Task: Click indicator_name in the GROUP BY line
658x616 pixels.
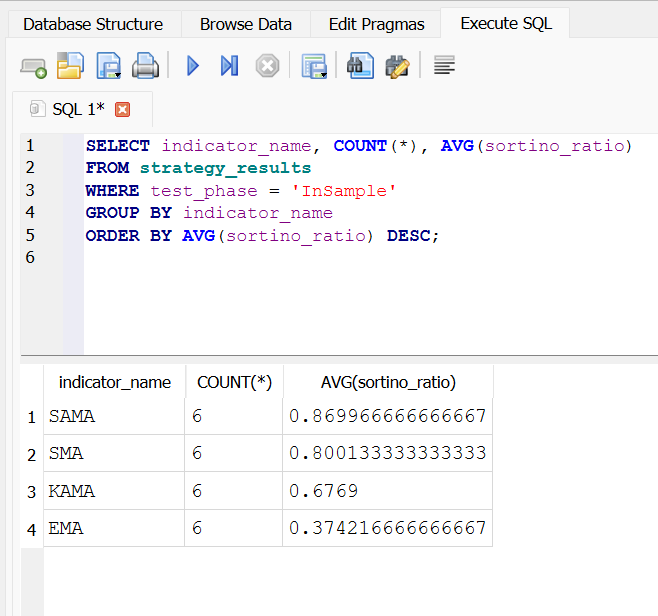Action: click(258, 213)
